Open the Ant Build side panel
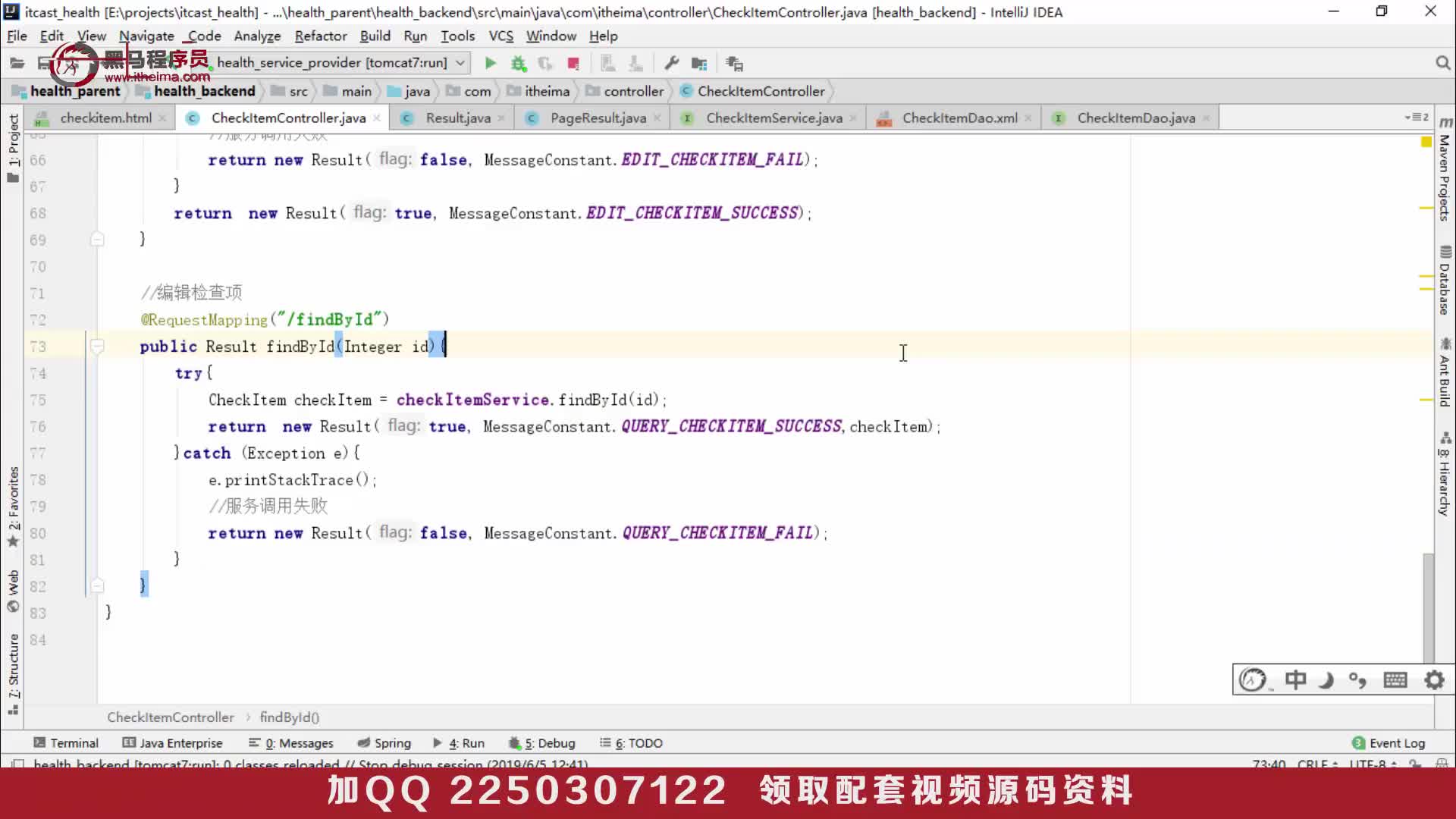 point(1445,372)
